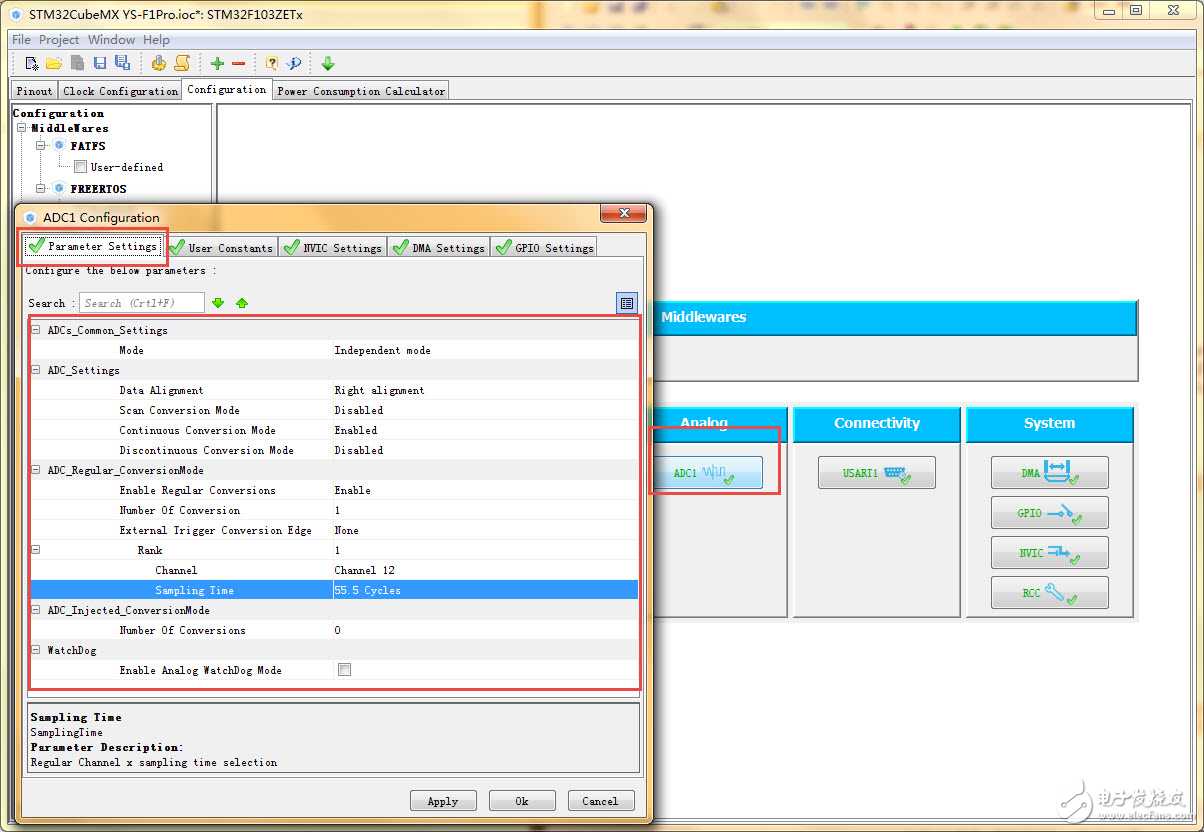
Task: Click the parameter Search input field
Action: 141,303
